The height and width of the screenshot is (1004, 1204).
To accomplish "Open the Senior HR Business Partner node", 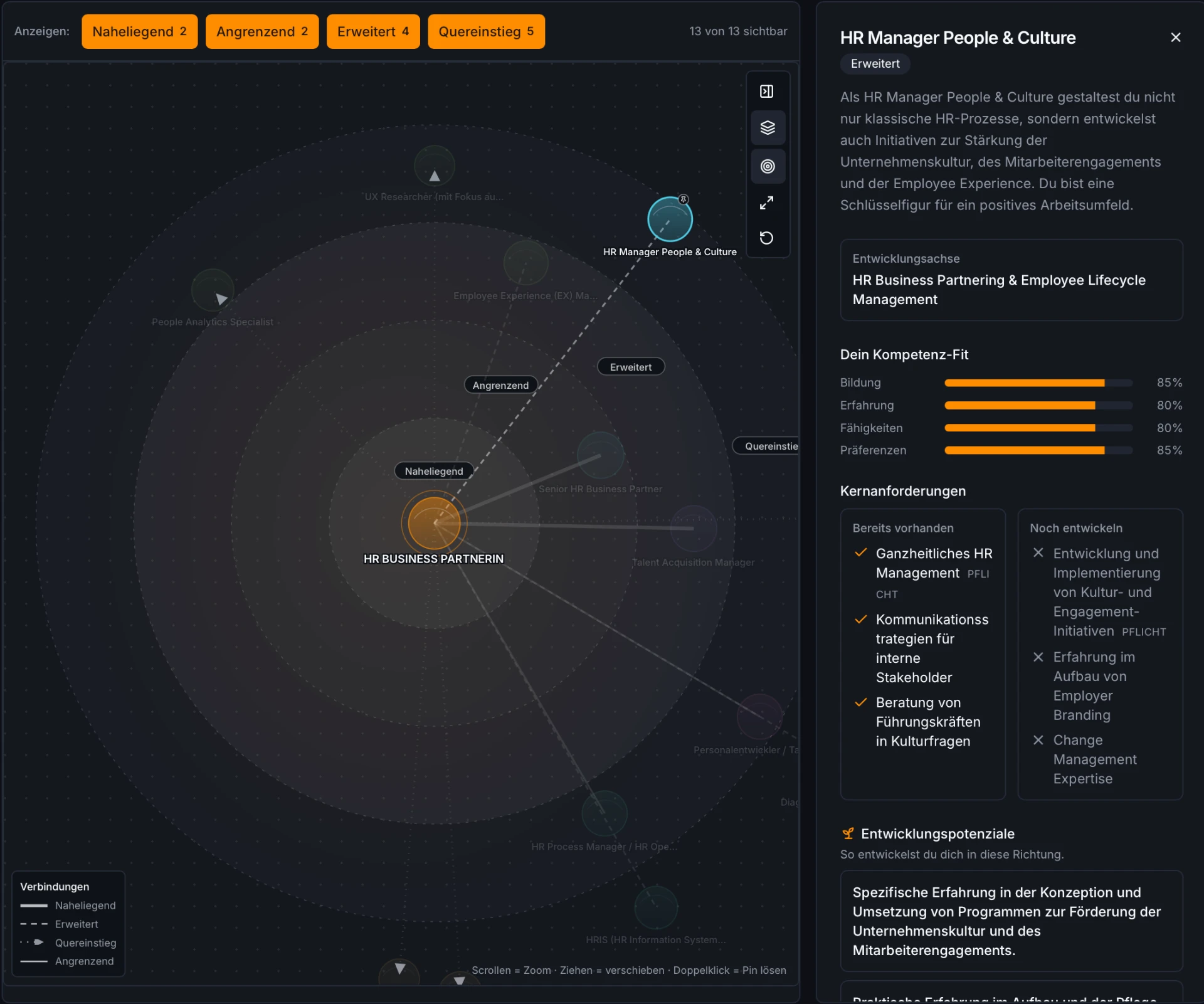I will tap(601, 455).
